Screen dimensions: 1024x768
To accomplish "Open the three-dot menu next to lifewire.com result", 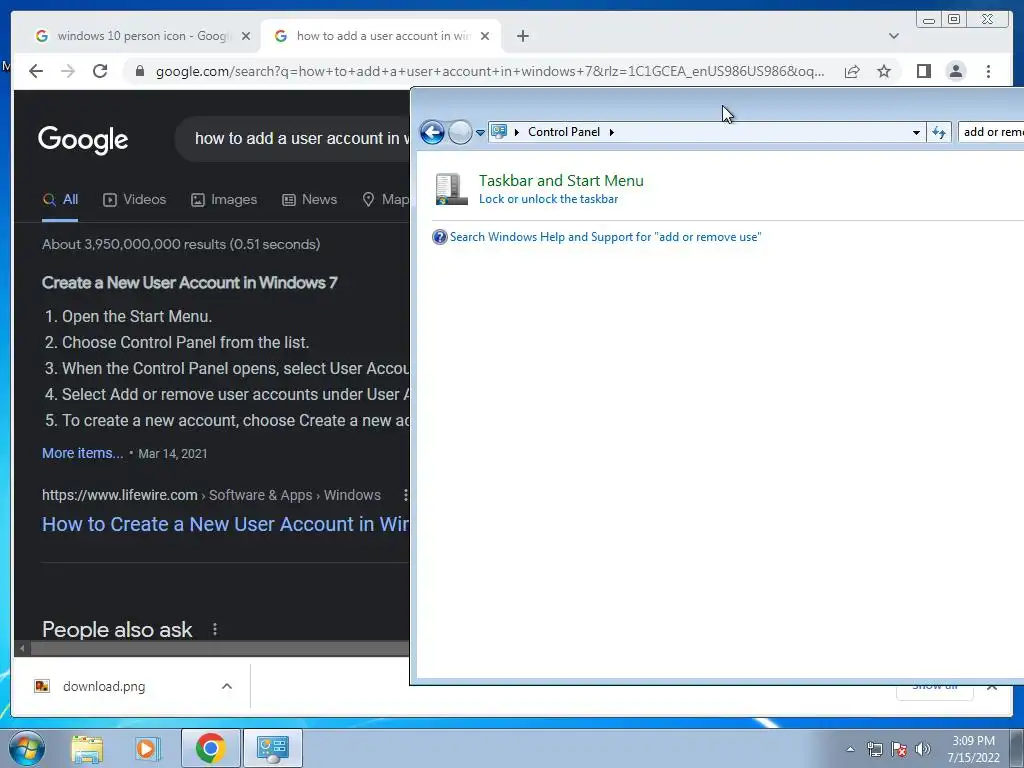I will (406, 495).
